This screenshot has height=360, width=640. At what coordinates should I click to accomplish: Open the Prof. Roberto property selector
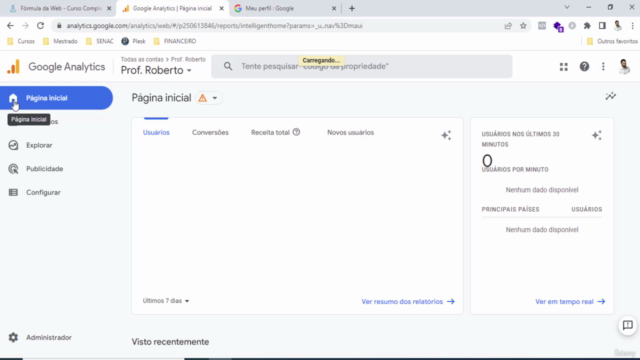[x=156, y=71]
